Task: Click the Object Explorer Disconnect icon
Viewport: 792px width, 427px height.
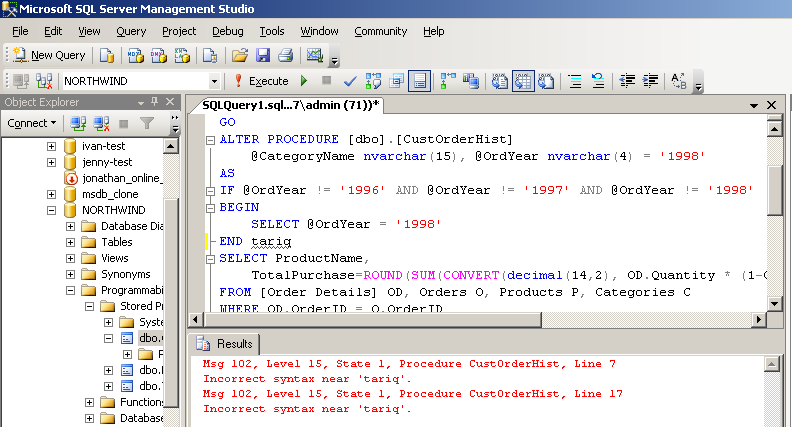Action: coord(101,123)
